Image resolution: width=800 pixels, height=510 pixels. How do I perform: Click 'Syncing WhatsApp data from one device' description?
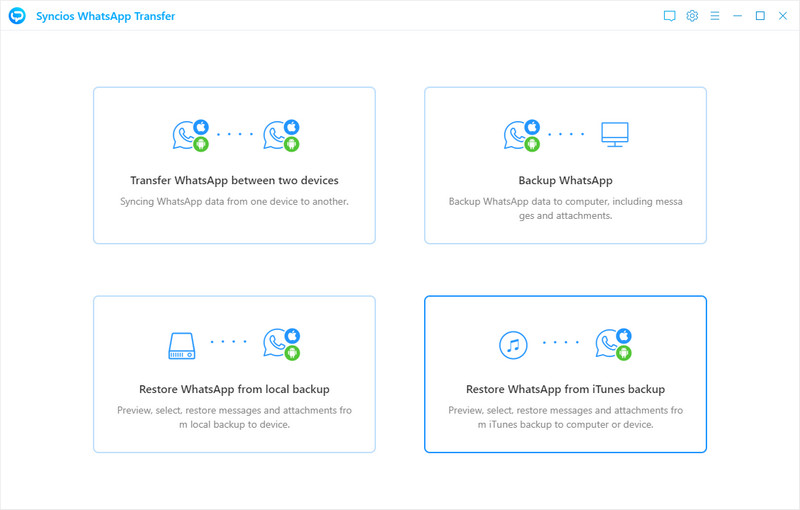(x=234, y=201)
